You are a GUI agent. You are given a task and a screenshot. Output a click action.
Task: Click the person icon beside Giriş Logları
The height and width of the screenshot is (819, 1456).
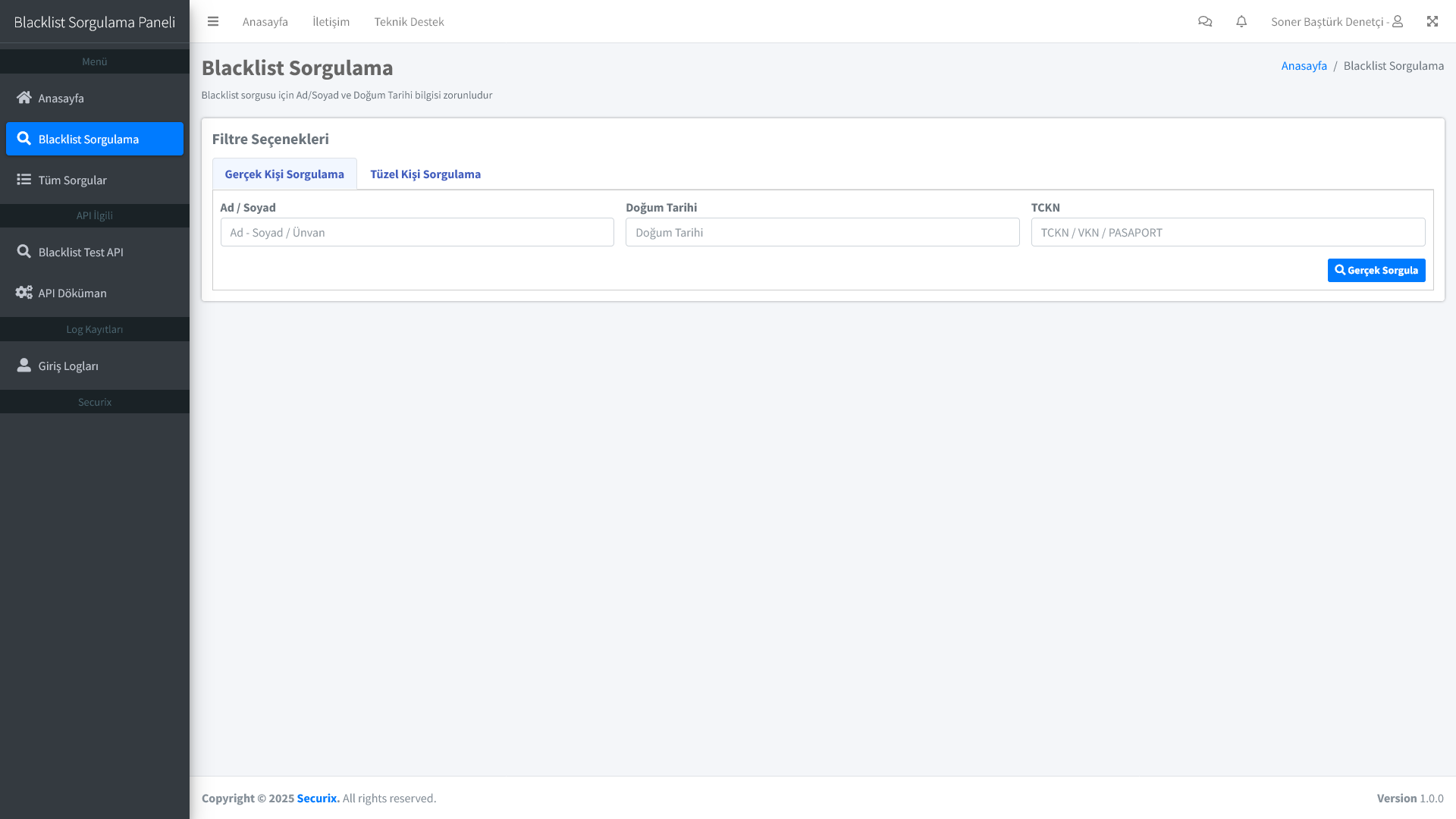24,365
